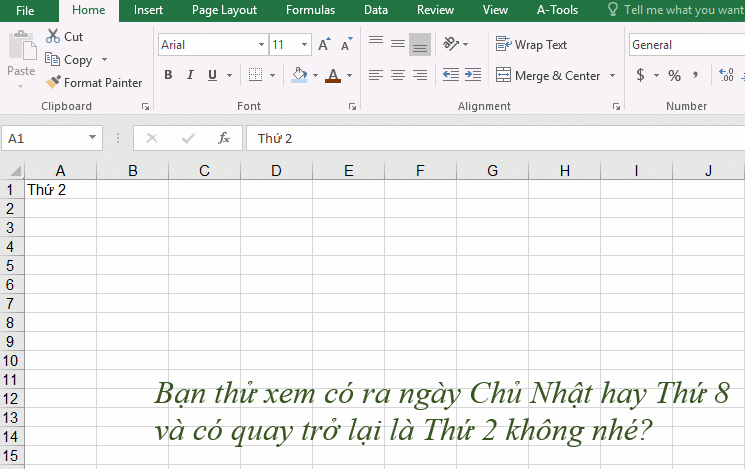
Task: Apply the red font color swatch
Action: click(333, 75)
